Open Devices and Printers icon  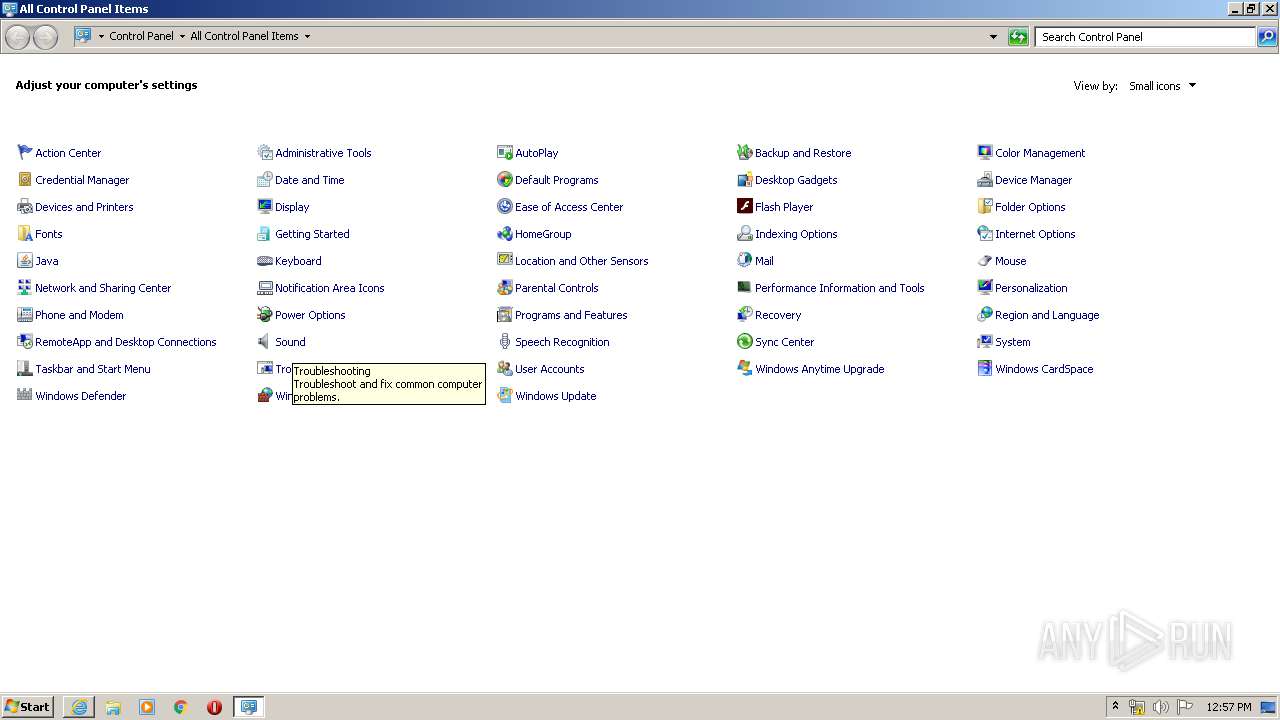25,207
